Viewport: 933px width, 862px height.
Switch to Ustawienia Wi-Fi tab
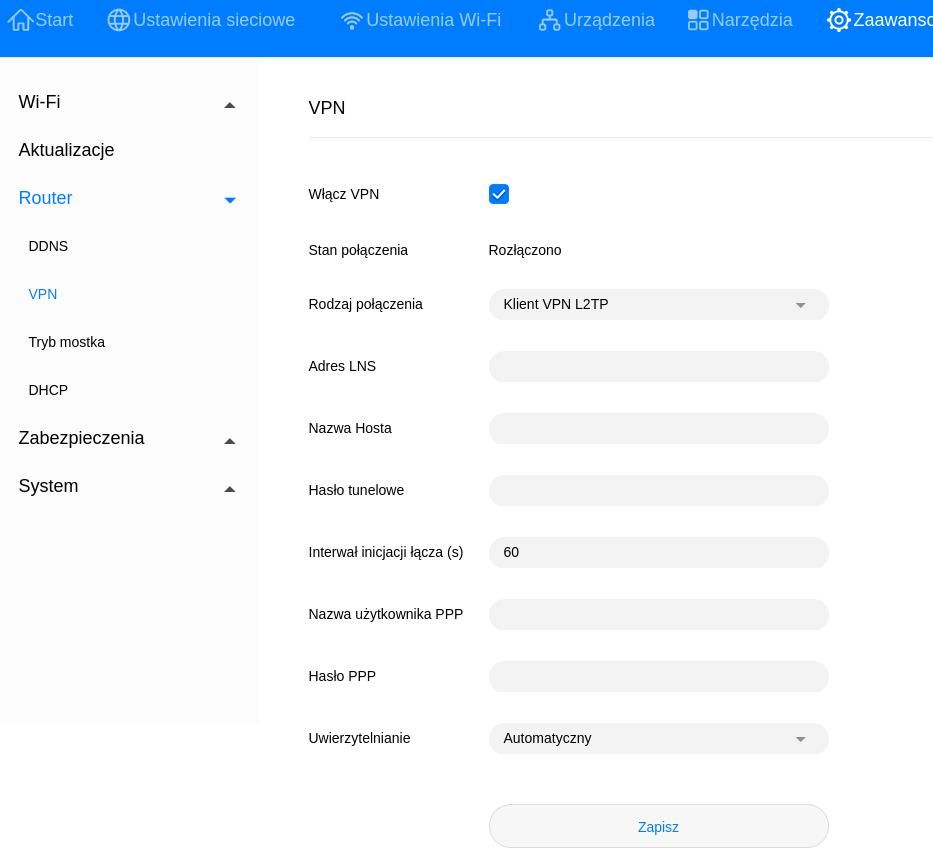coord(421,20)
